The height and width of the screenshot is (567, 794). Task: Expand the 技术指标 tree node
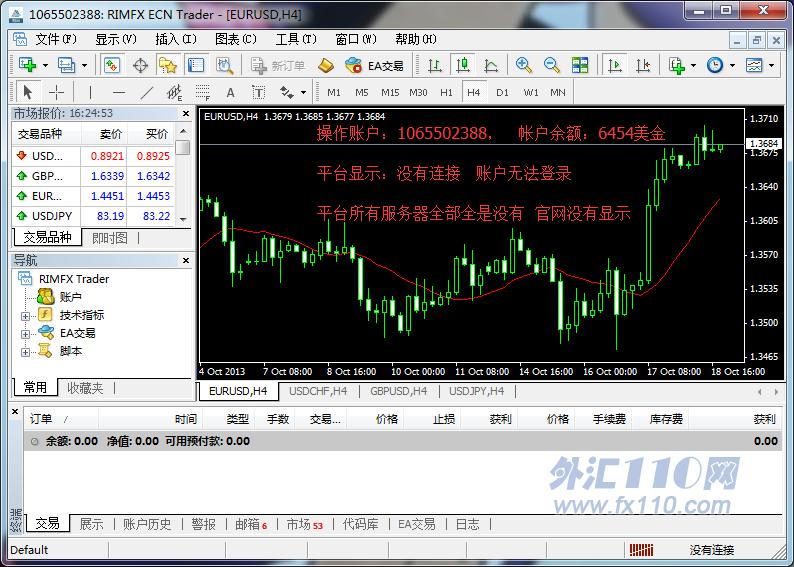click(25, 316)
